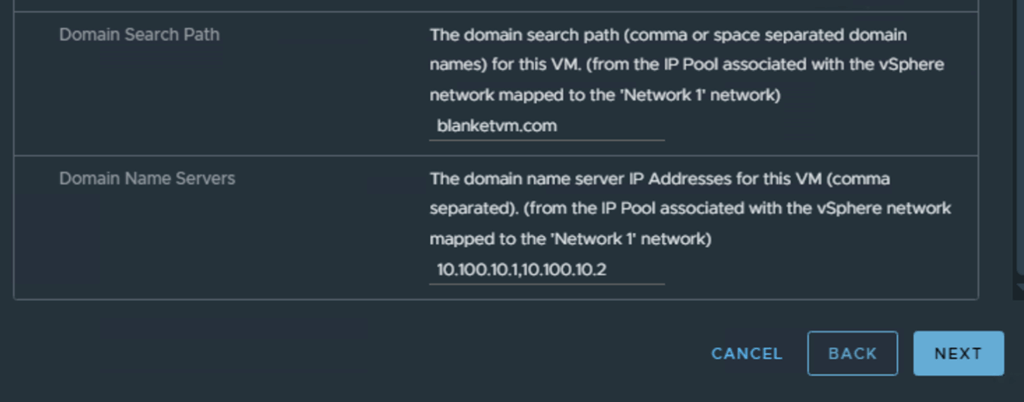Click the Domain Search Path label
This screenshot has height=402, width=1024.
tap(139, 35)
